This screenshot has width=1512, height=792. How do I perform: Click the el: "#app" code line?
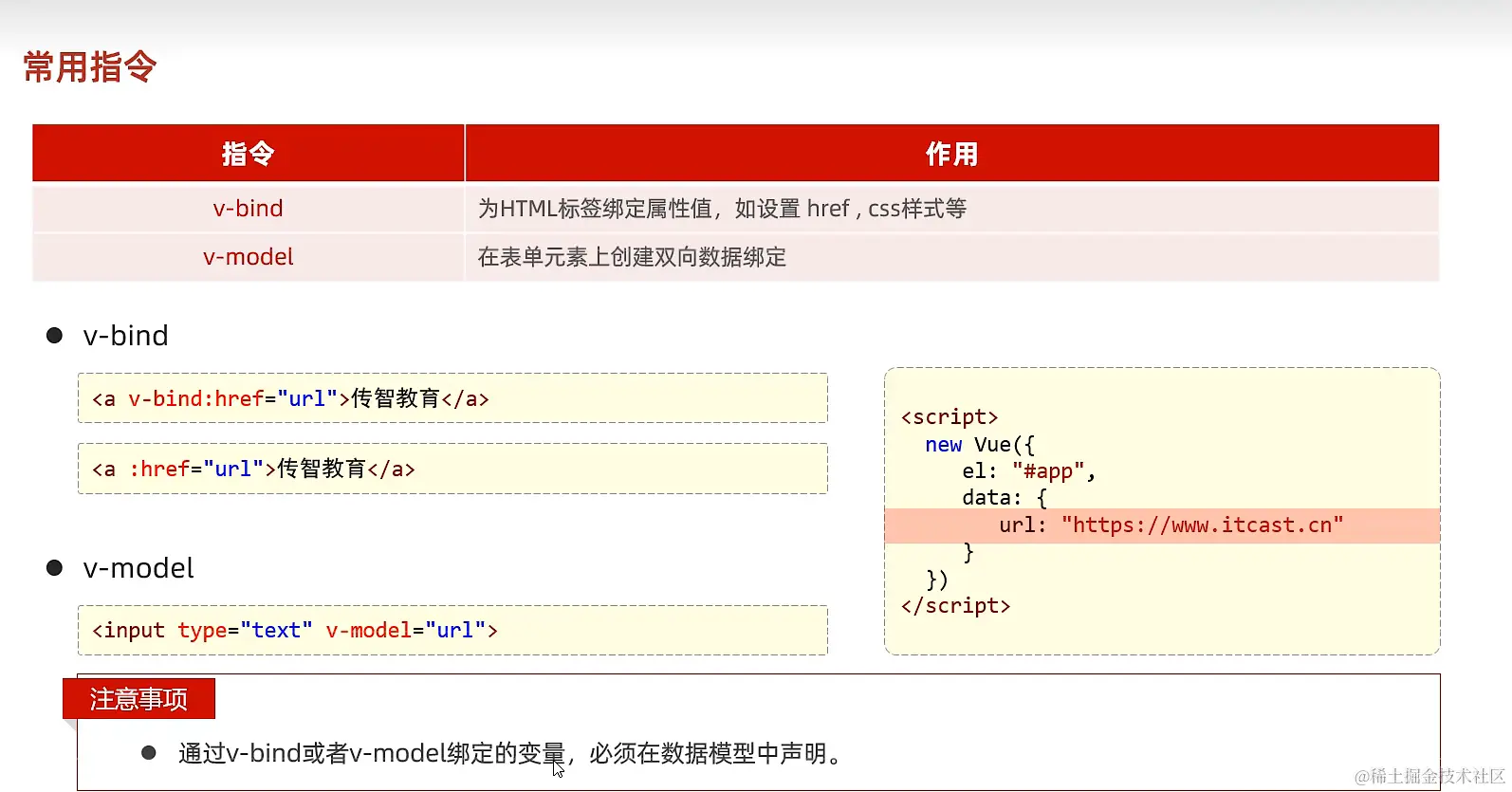(x=1028, y=471)
